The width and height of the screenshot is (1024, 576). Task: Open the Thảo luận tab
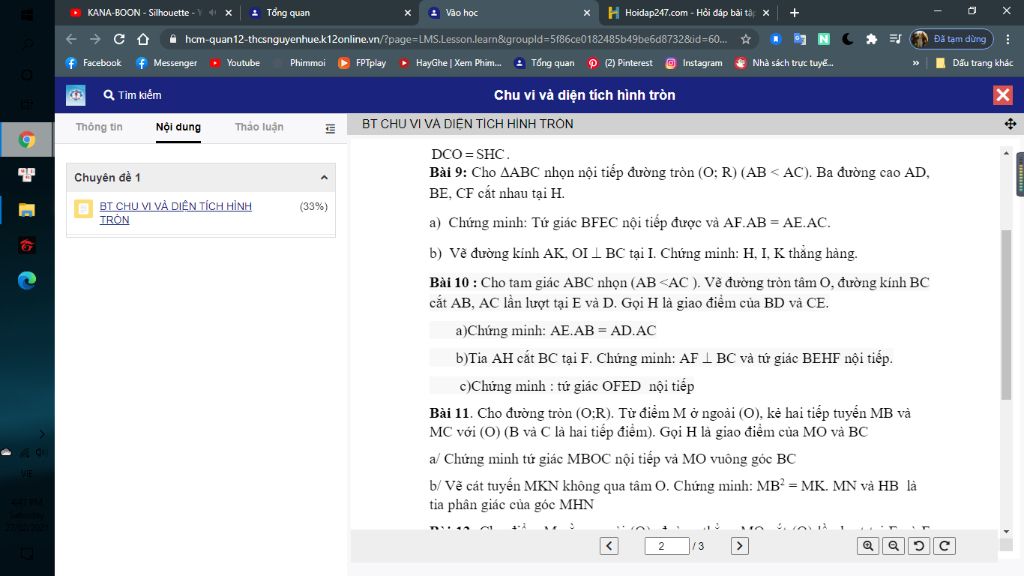259,127
